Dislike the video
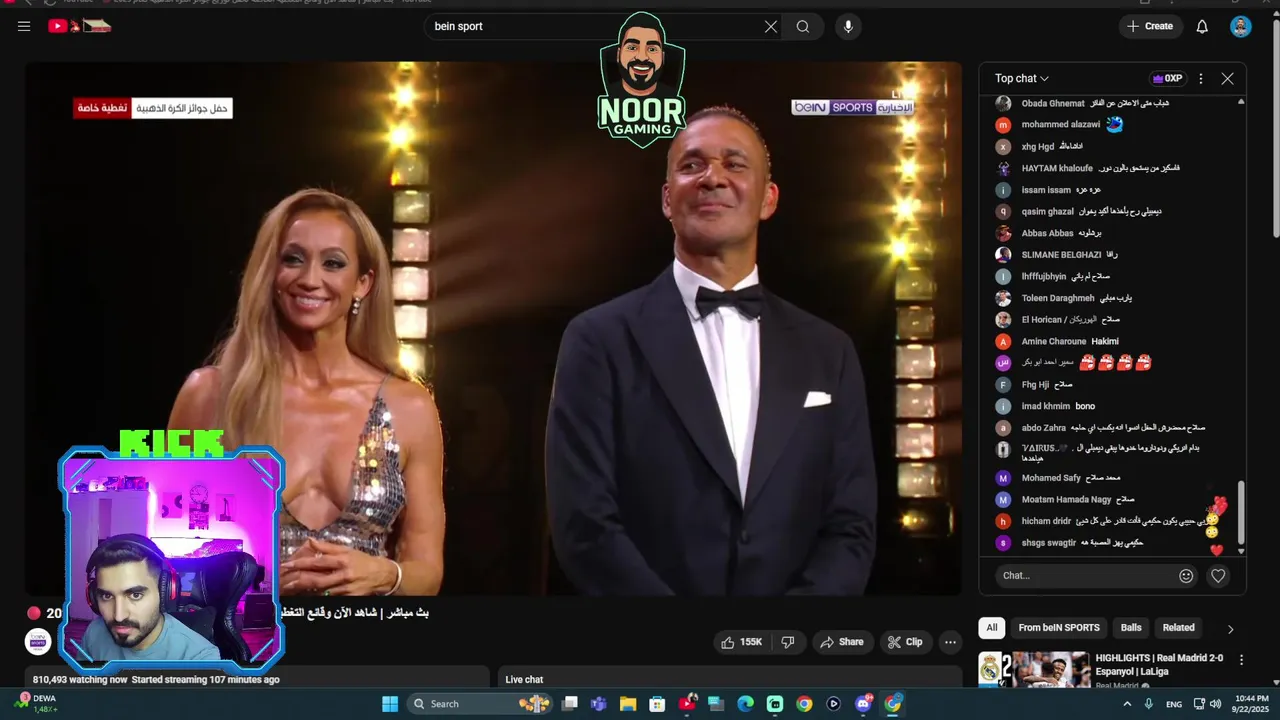 (x=787, y=642)
